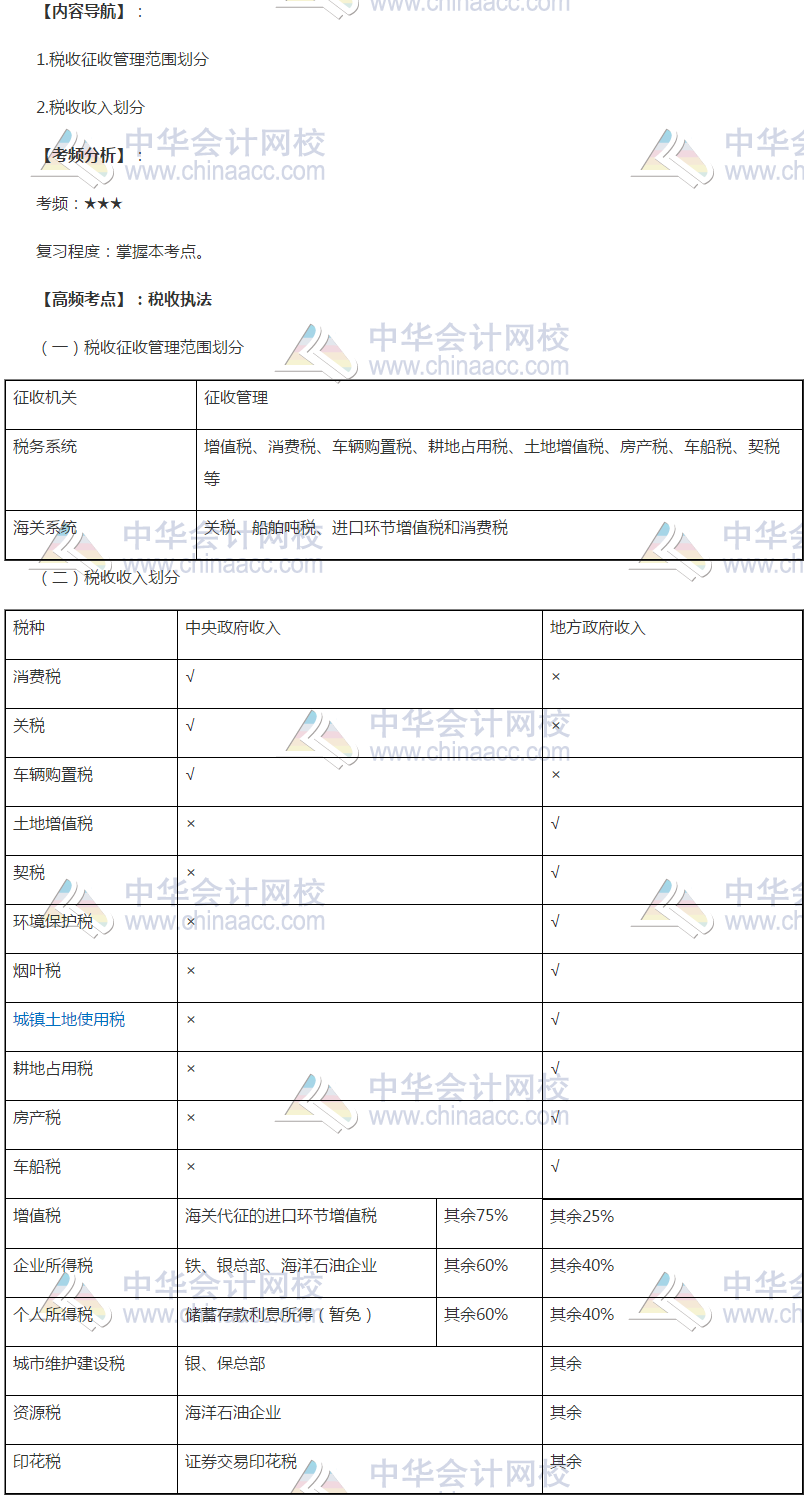The width and height of the screenshot is (807, 1498).
Task: Click the check mark in 消费税 row
Action: 190,677
